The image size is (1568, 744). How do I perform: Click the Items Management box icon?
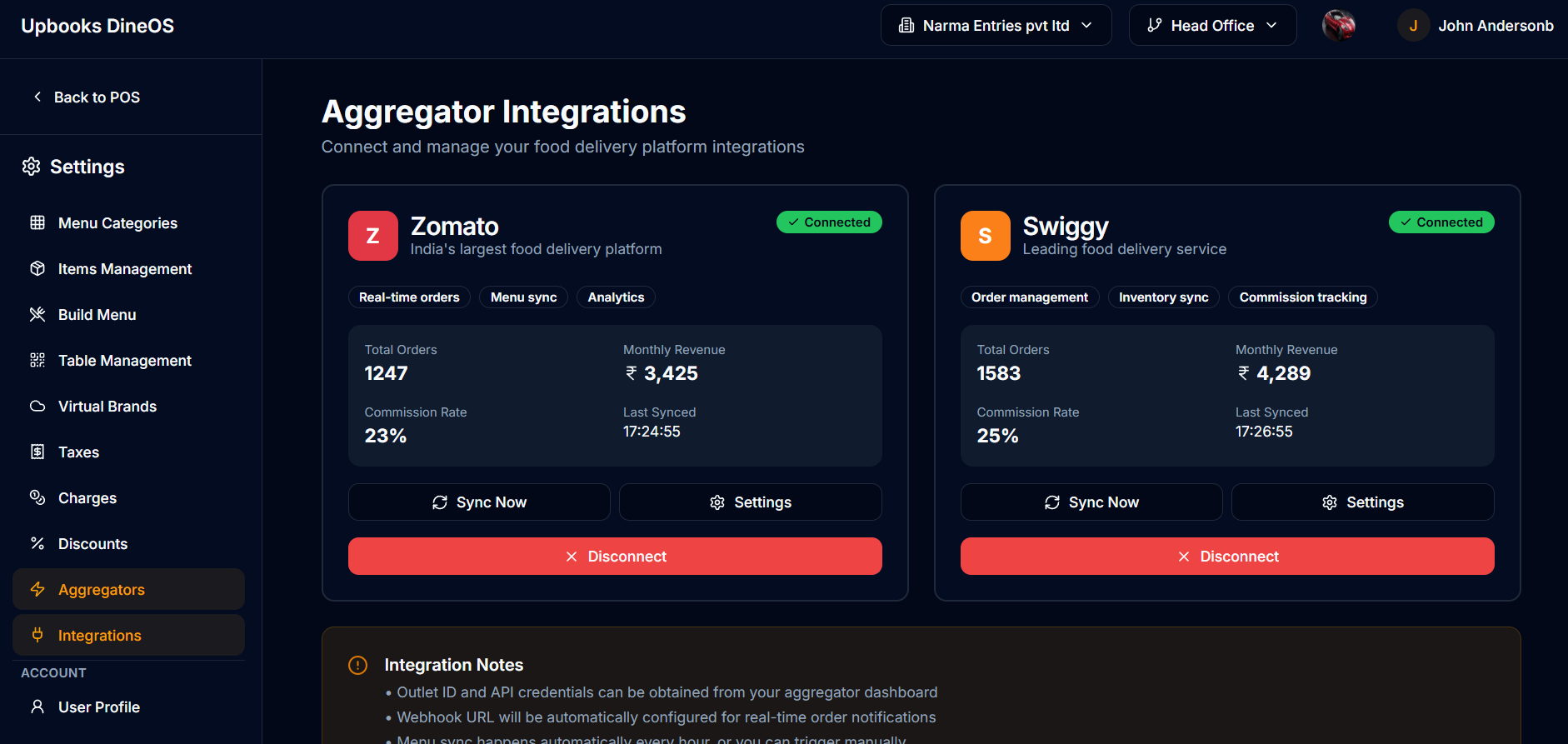[37, 268]
